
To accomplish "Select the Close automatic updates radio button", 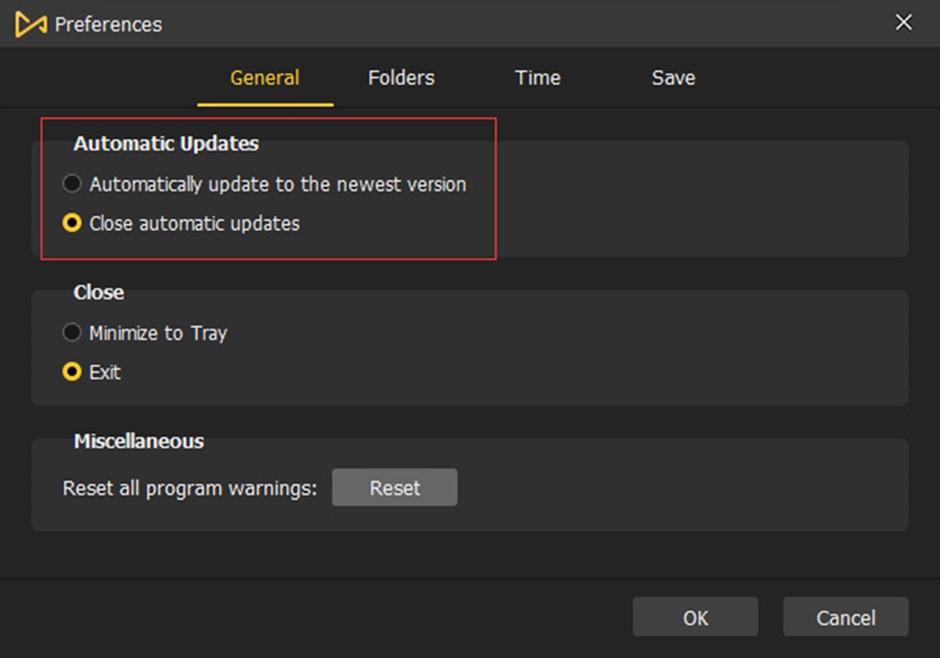I will (72, 223).
